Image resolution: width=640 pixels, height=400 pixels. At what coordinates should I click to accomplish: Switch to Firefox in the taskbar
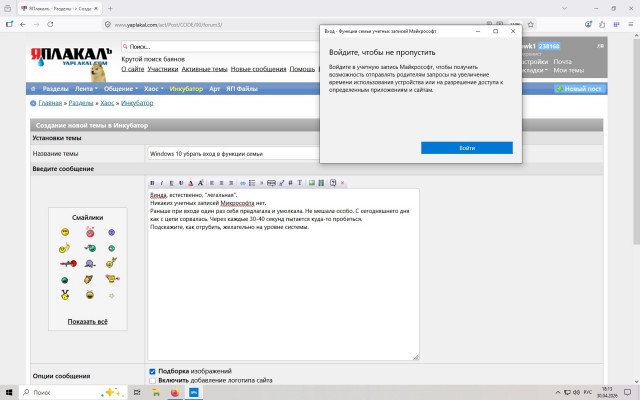click(175, 392)
